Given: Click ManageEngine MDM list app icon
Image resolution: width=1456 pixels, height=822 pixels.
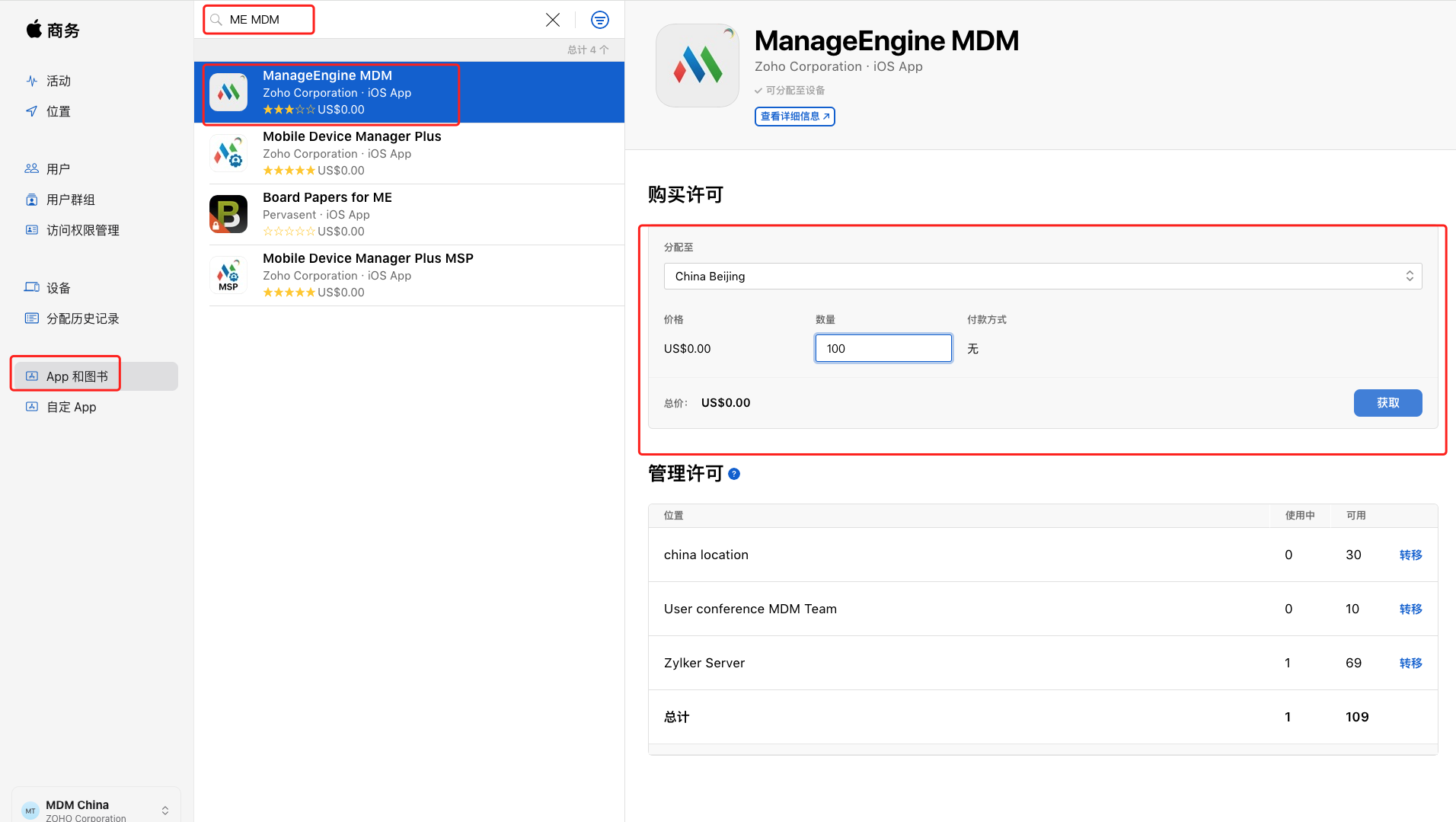Looking at the screenshot, I should (228, 92).
